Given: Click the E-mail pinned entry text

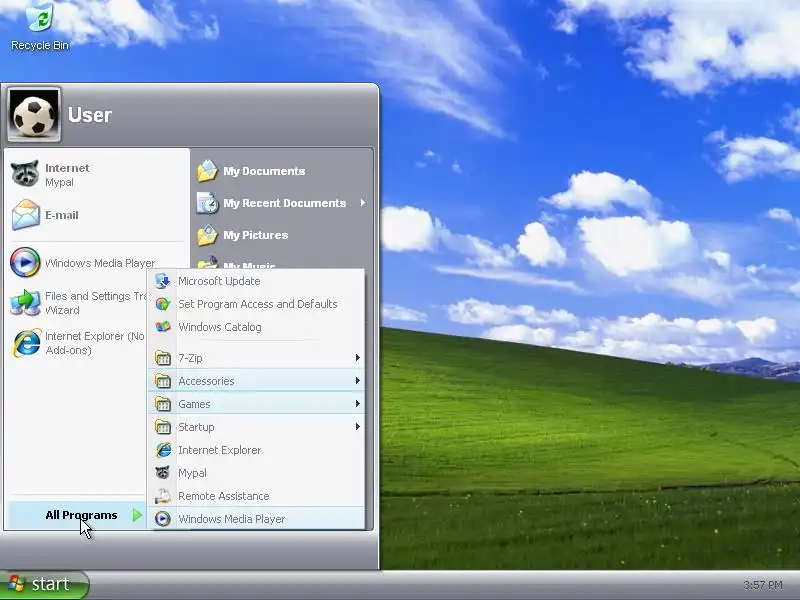Looking at the screenshot, I should tap(62, 215).
